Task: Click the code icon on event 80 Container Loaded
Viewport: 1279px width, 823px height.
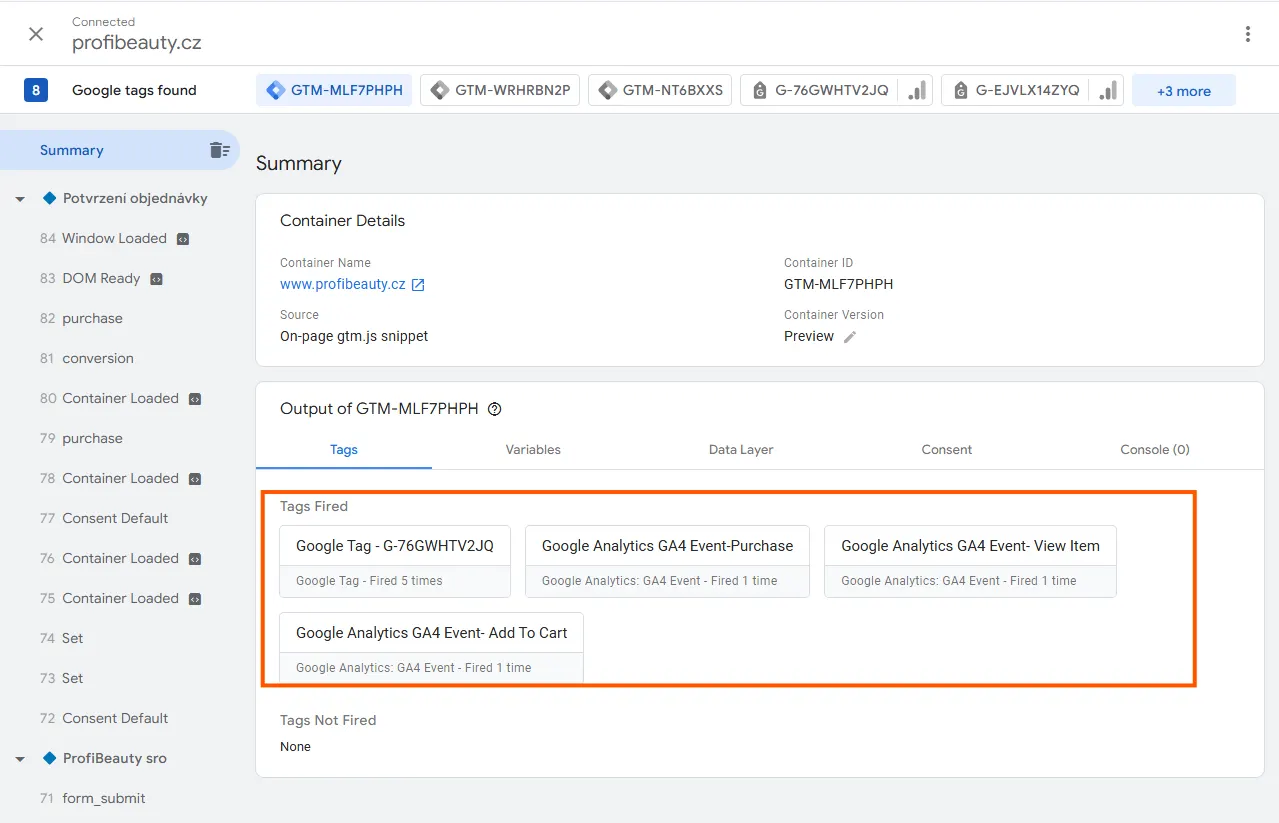Action: (195, 399)
